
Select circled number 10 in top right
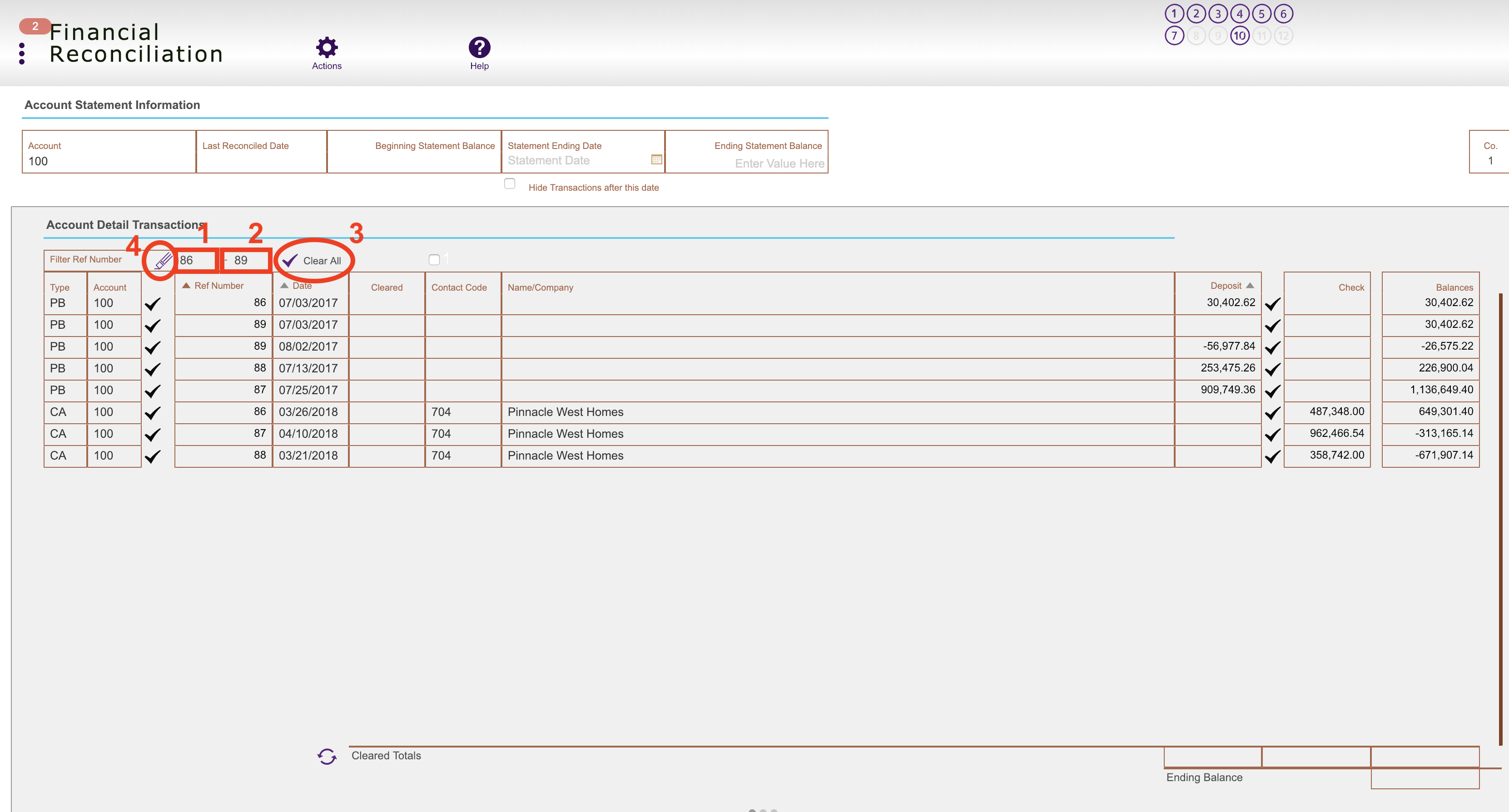tap(1240, 35)
